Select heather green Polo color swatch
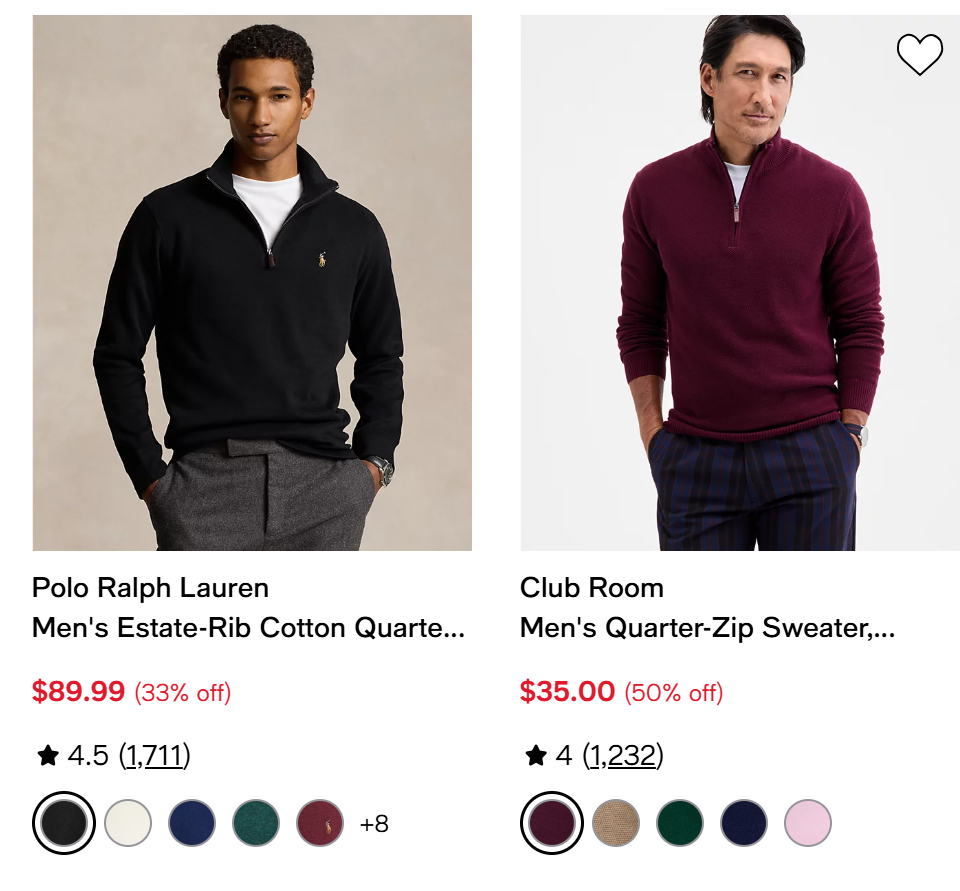 point(256,823)
